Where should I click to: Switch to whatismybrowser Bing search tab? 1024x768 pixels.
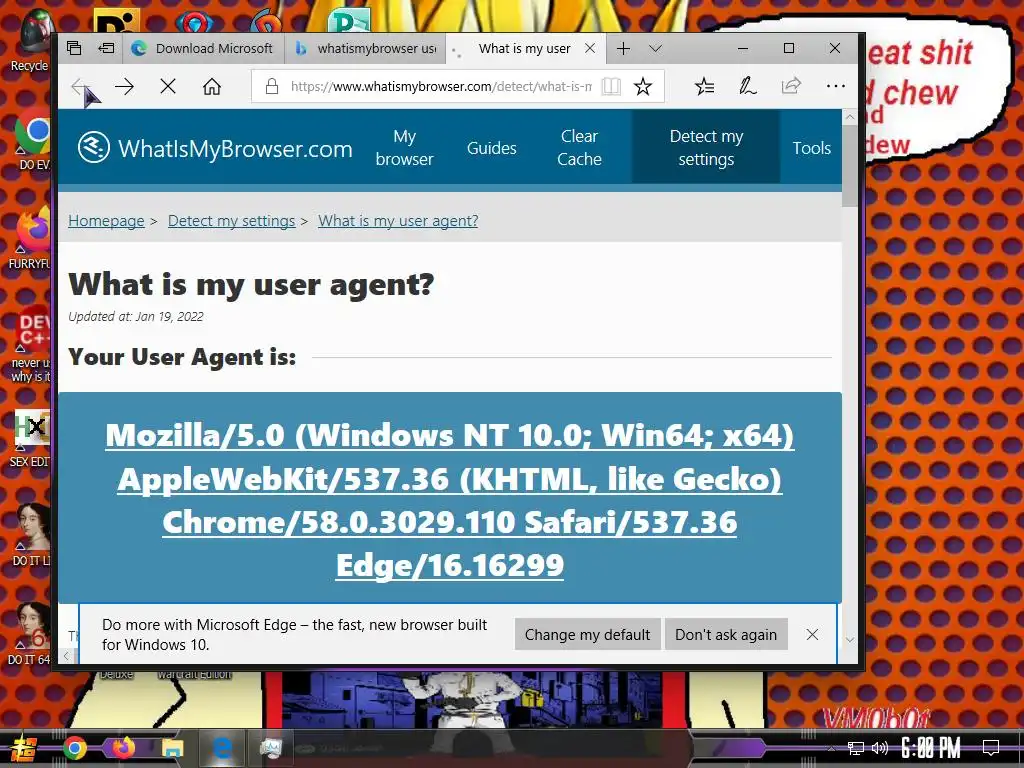[x=366, y=48]
